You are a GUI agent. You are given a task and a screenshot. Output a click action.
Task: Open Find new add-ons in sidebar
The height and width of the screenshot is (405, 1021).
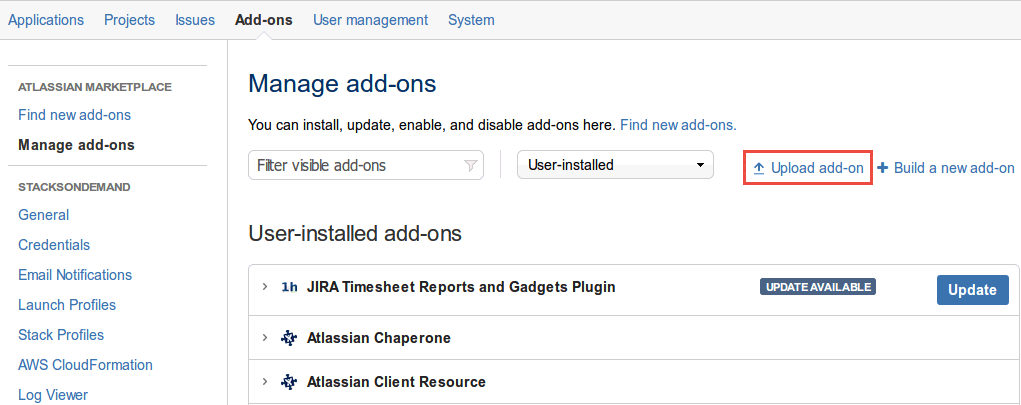(x=74, y=115)
